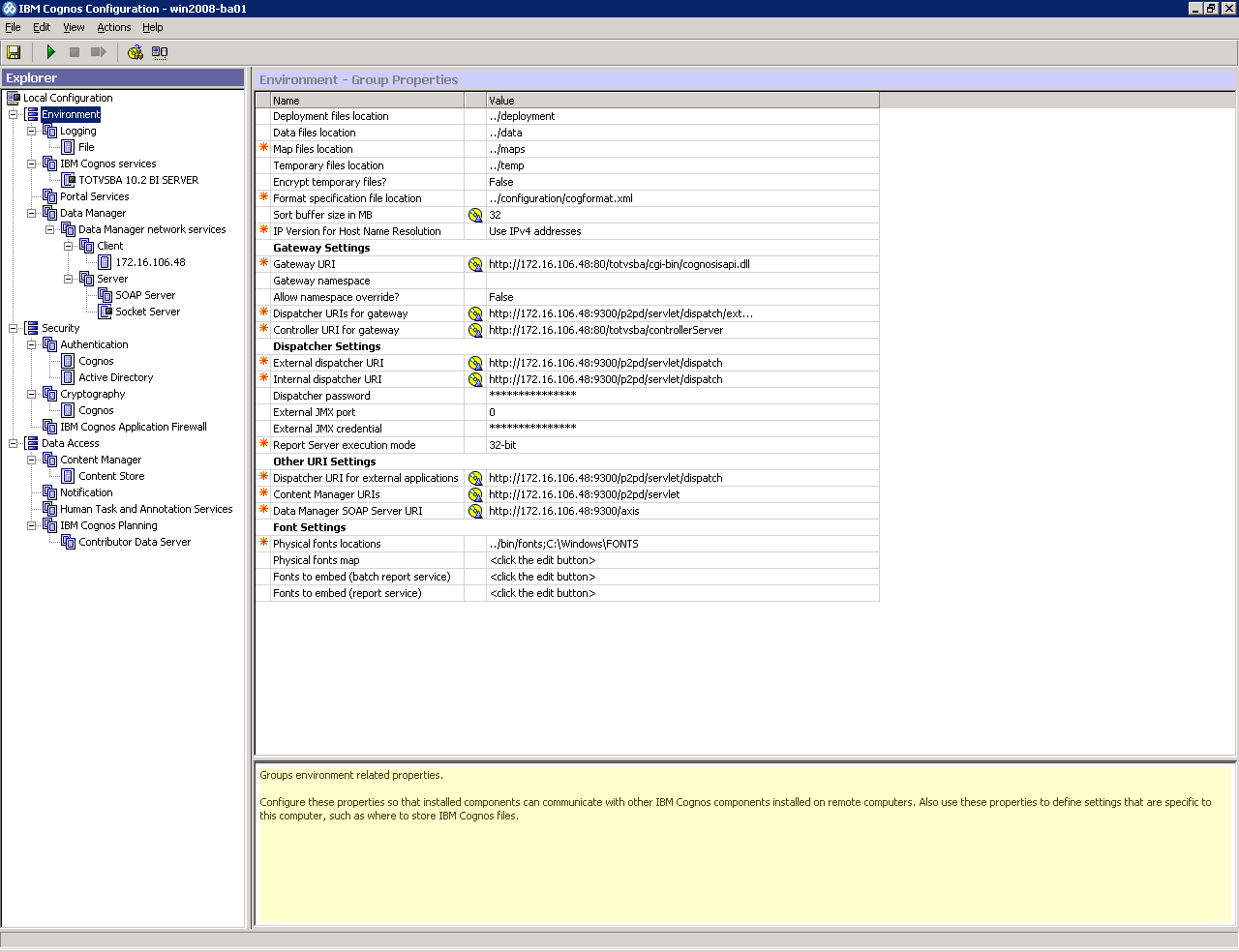Open the edit icon for Internal dispatcher URI

coord(475,379)
